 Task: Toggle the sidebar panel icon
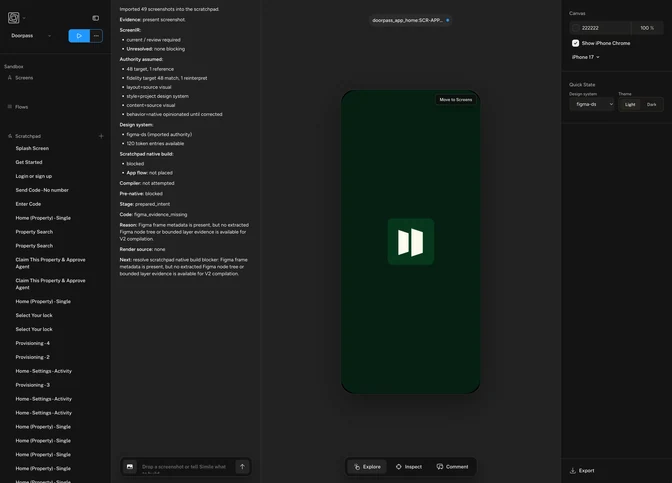[x=96, y=18]
